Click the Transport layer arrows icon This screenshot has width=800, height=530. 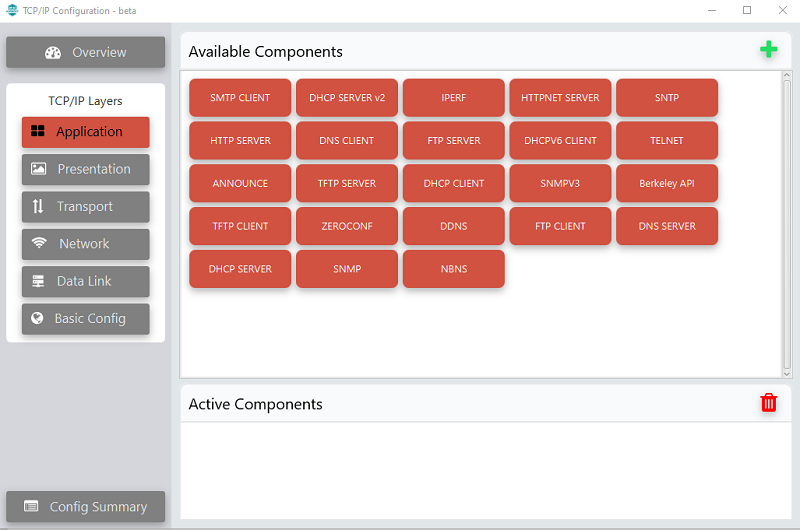coord(38,206)
